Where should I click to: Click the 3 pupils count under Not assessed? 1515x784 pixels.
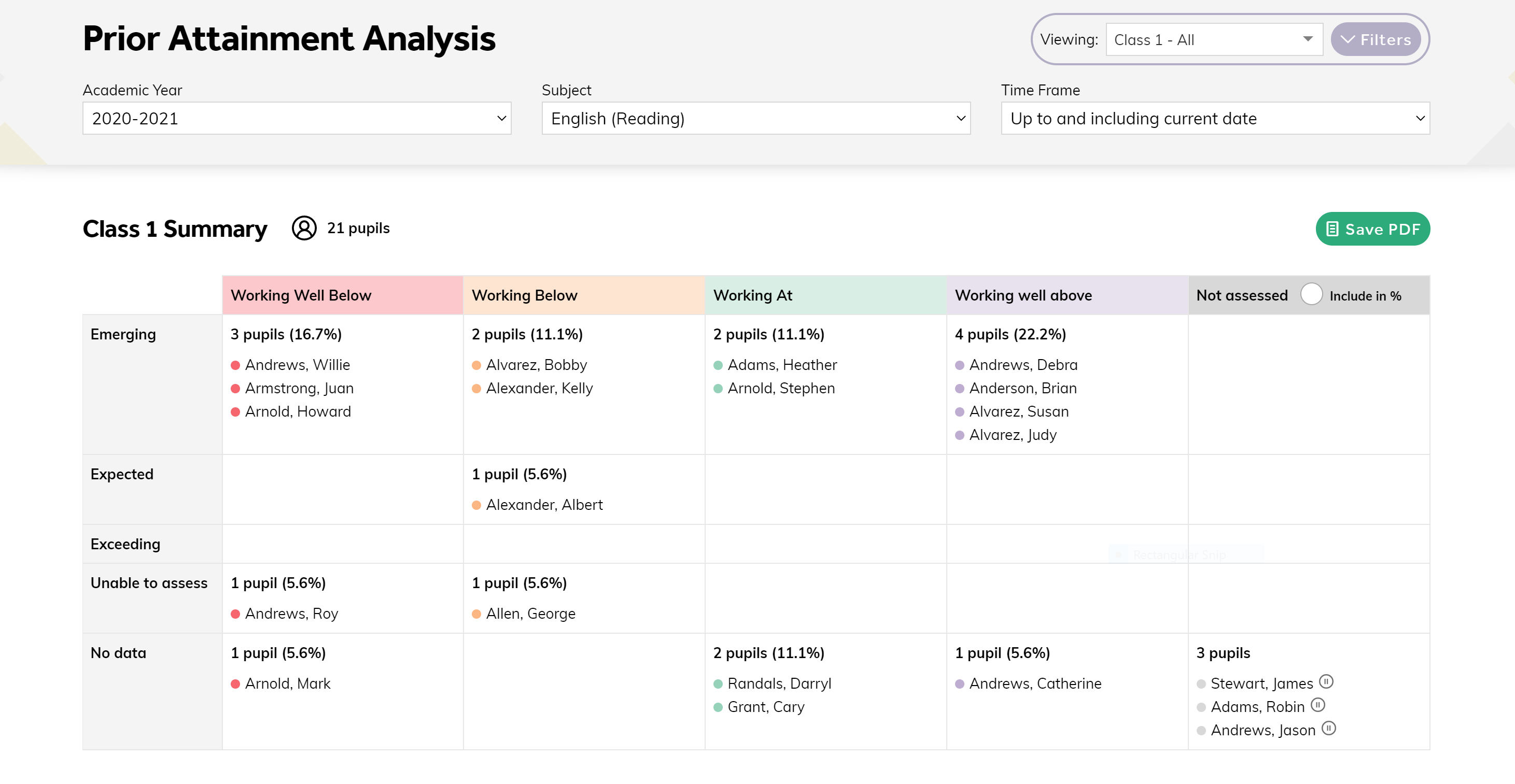click(x=1223, y=652)
